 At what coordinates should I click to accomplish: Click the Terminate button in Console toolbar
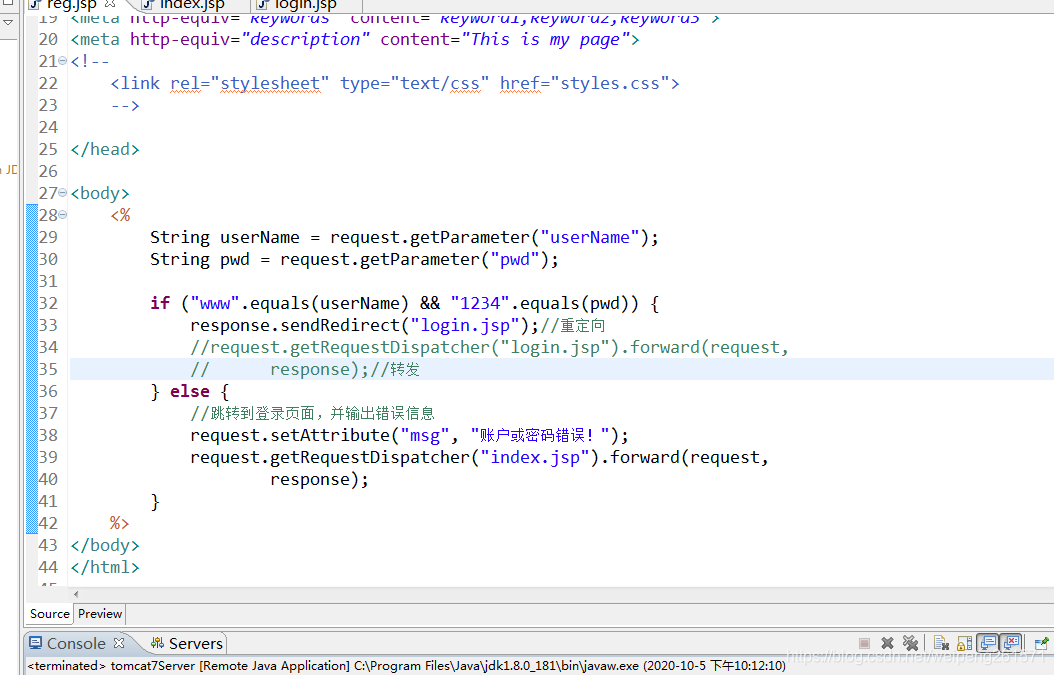[x=864, y=643]
